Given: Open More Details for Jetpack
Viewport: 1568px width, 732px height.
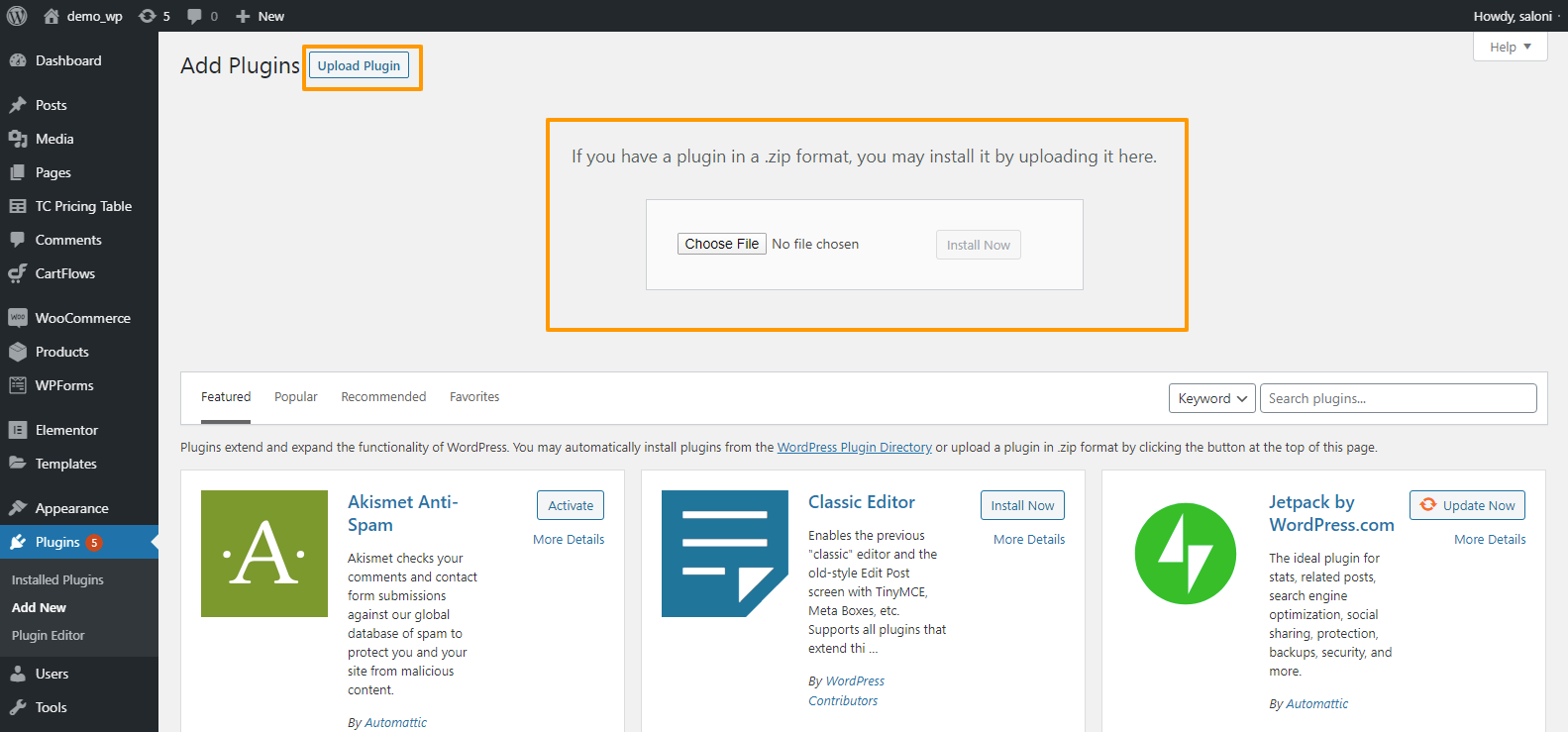Looking at the screenshot, I should 1490,540.
